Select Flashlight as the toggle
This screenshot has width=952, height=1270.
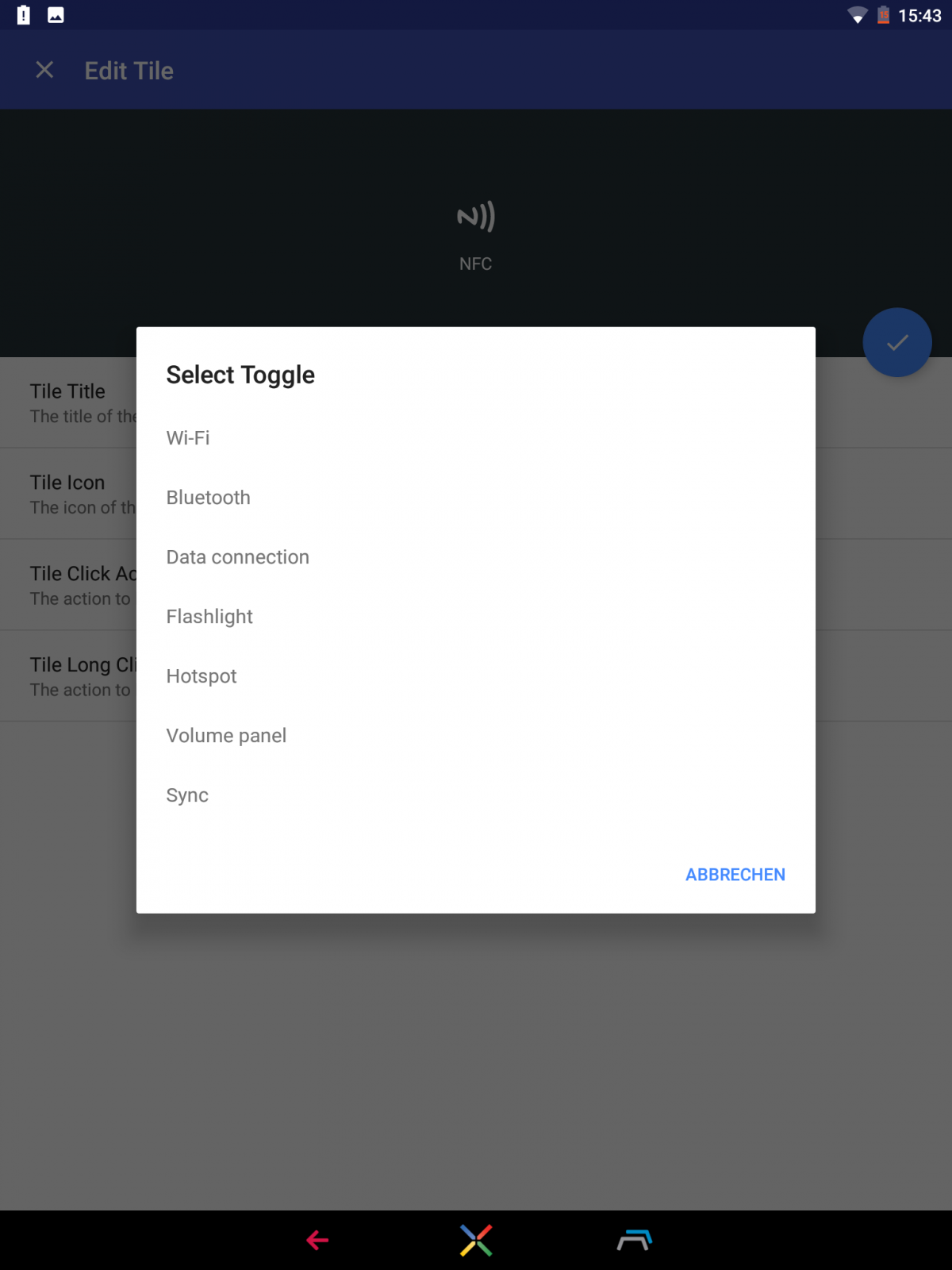click(476, 617)
